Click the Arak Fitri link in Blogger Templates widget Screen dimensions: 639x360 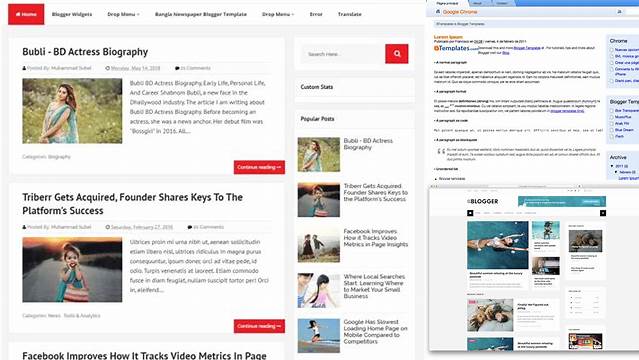pyautogui.click(x=622, y=124)
